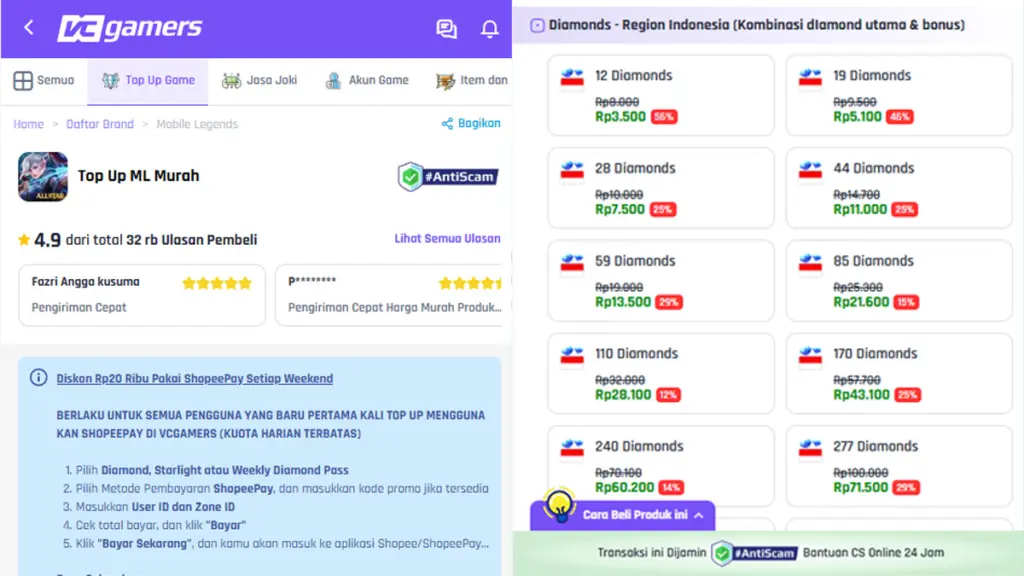Click the Diamonds - Region Indonesia heading

(756, 25)
